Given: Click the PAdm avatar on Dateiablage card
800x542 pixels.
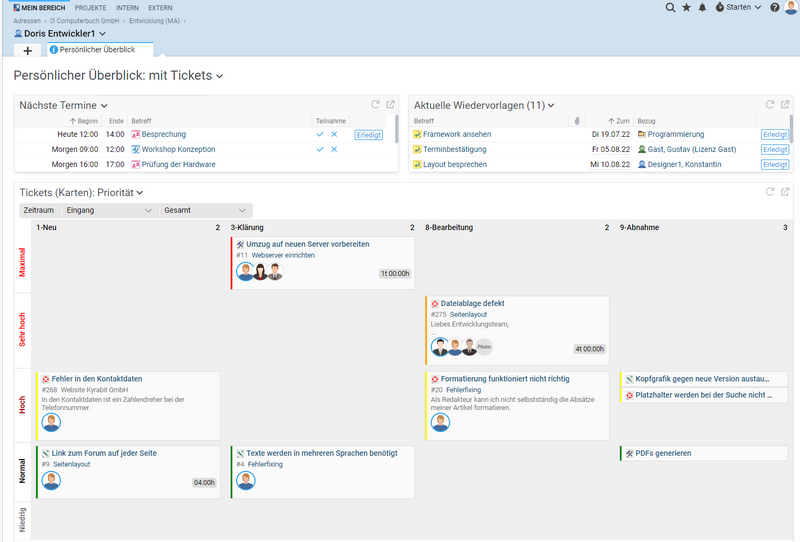Looking at the screenshot, I should pos(484,347).
